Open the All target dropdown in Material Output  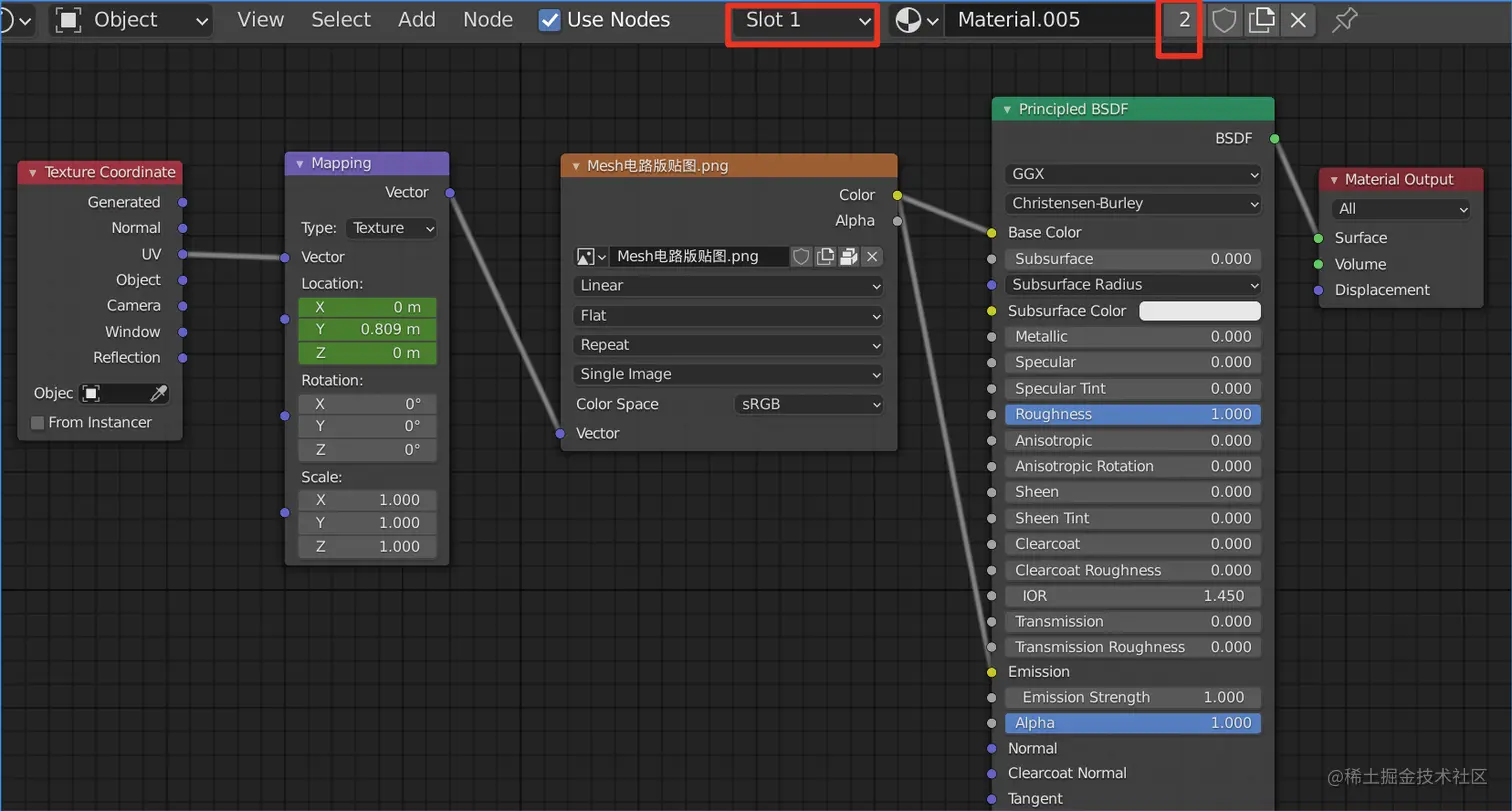click(x=1401, y=209)
